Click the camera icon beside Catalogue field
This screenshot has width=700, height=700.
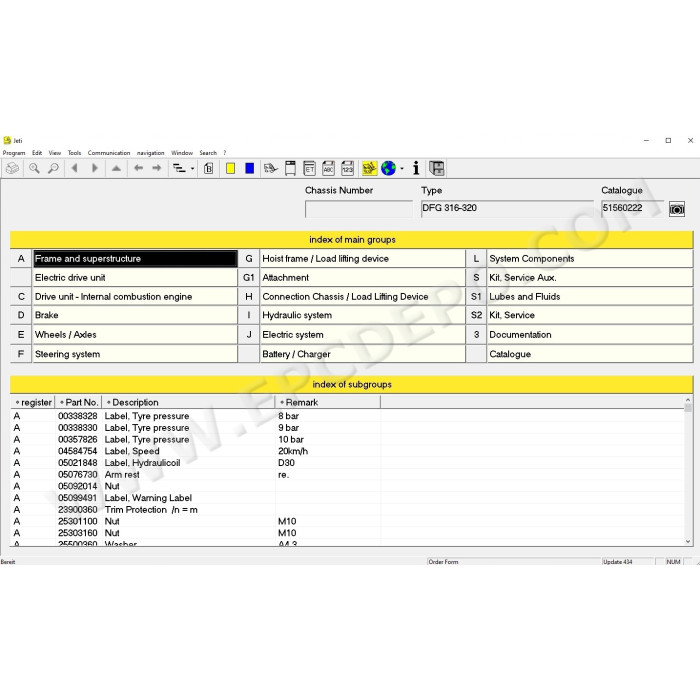pyautogui.click(x=677, y=209)
